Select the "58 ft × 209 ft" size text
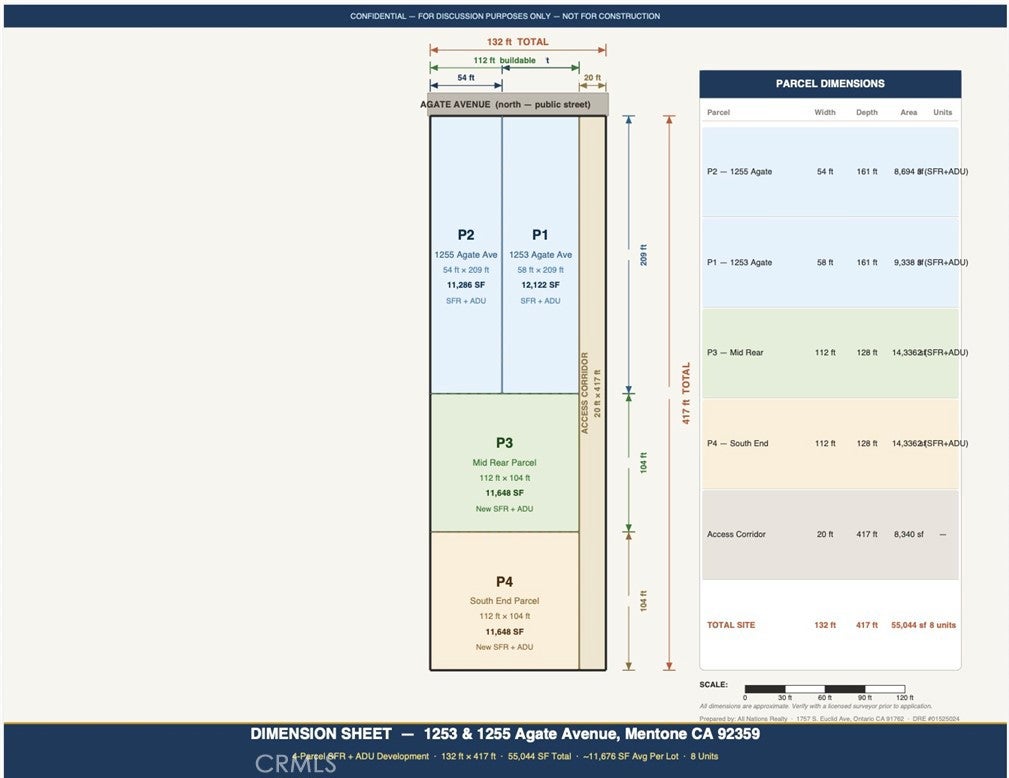1009x778 pixels. click(x=541, y=270)
